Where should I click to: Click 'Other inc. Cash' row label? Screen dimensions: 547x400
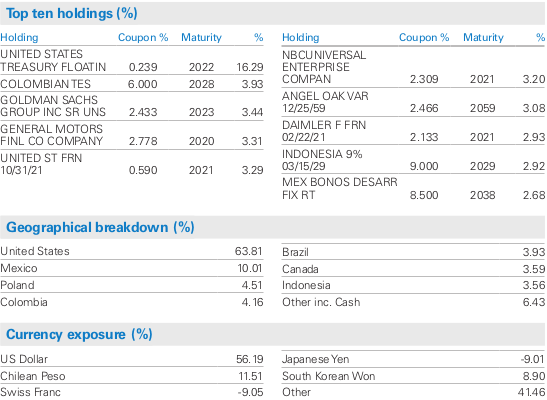[x=321, y=302]
